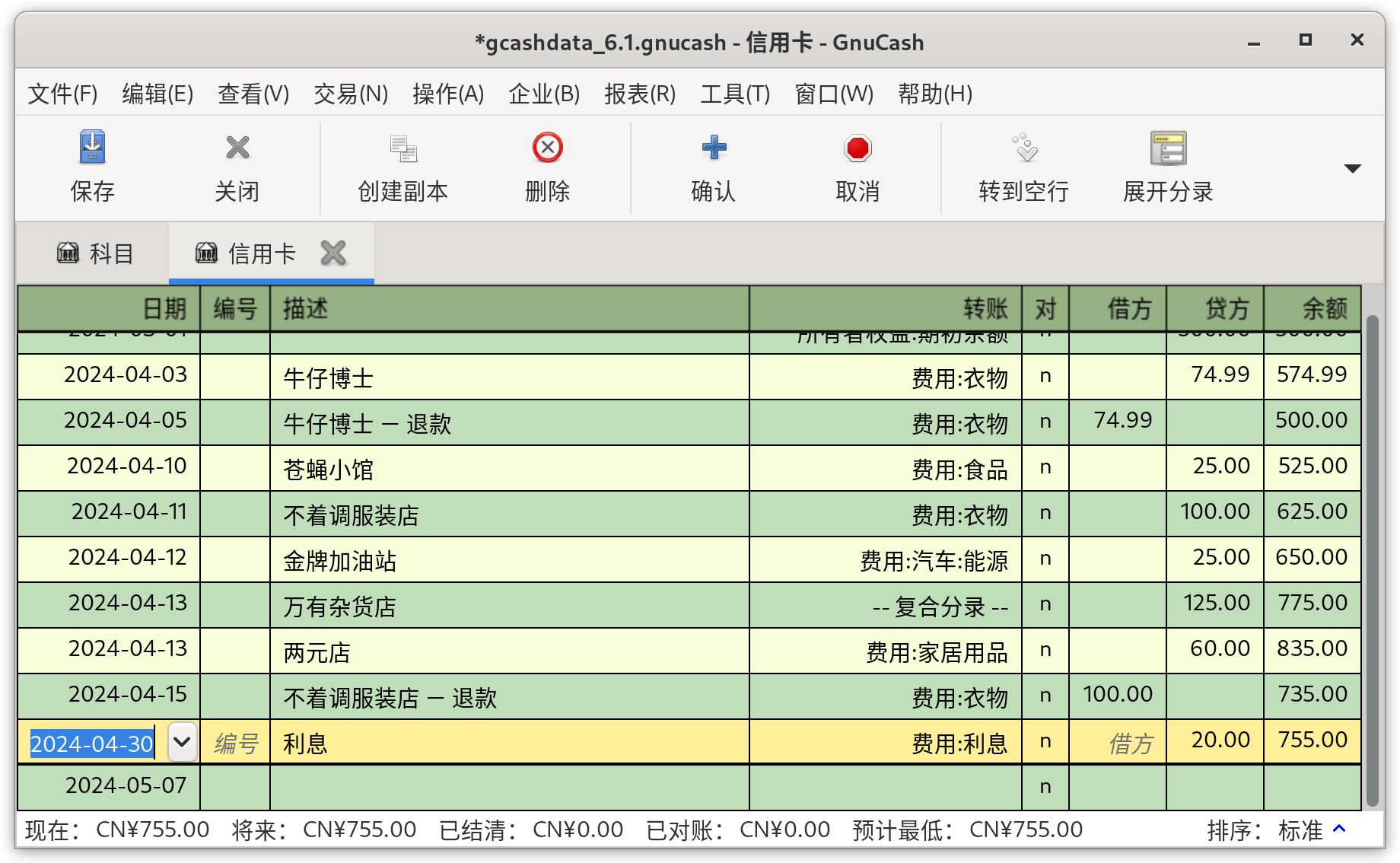Image resolution: width=1400 pixels, height=863 pixels.
Task: Click the Close (关闭) toolbar icon
Action: pos(237,148)
